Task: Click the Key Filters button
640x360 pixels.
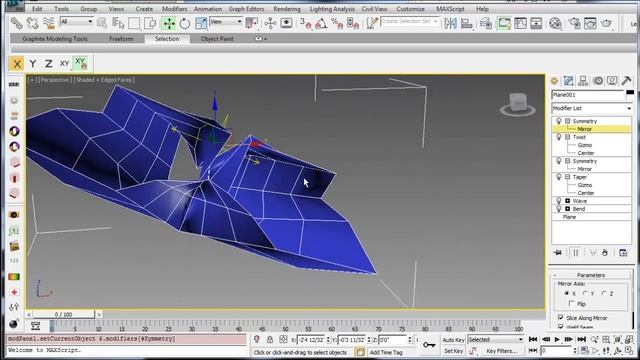Action: click(501, 351)
